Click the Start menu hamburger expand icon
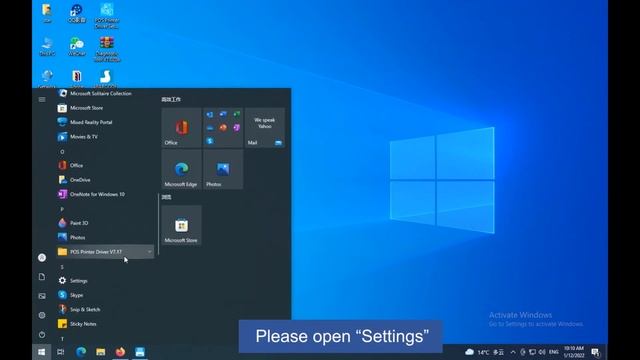 pos(42,100)
